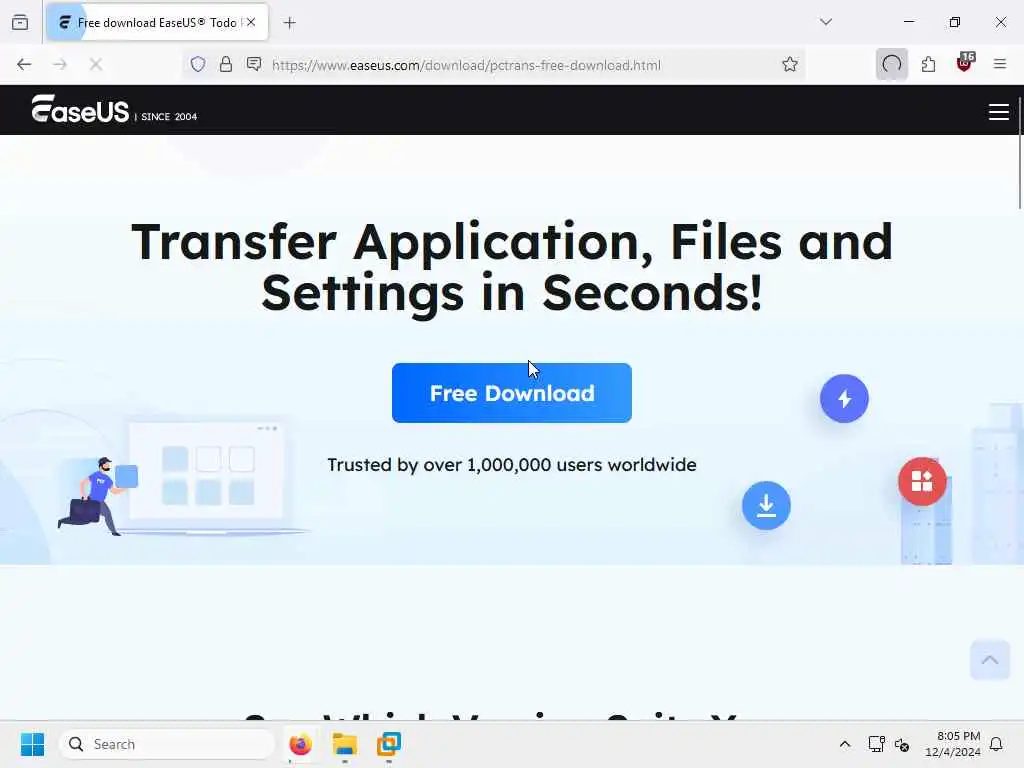Open the Windows Start menu
Image resolution: width=1024 pixels, height=768 pixels.
32,744
